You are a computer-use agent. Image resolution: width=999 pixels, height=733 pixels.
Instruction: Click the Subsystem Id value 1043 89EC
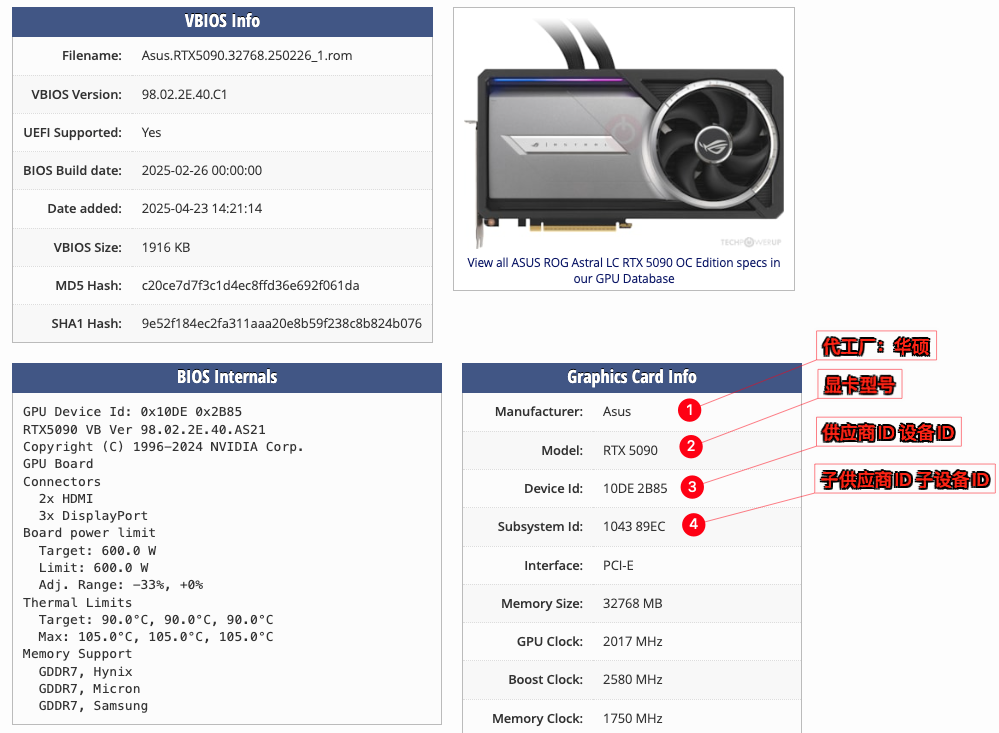click(x=634, y=526)
